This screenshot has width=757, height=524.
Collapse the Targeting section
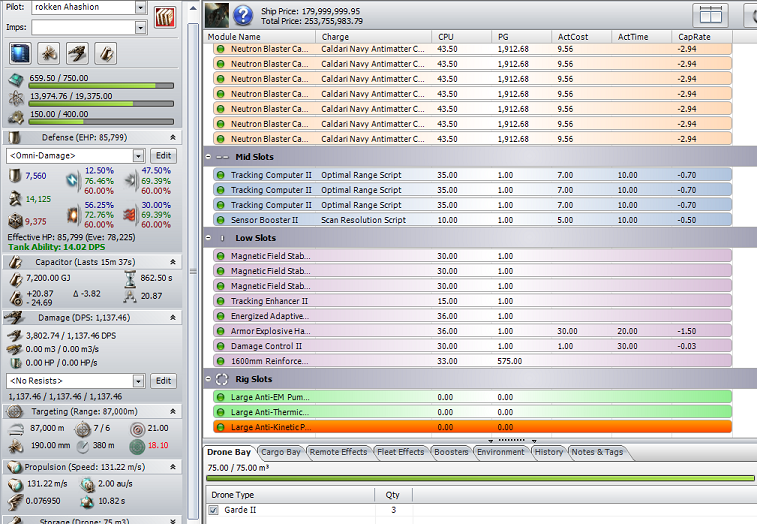pyautogui.click(x=173, y=411)
